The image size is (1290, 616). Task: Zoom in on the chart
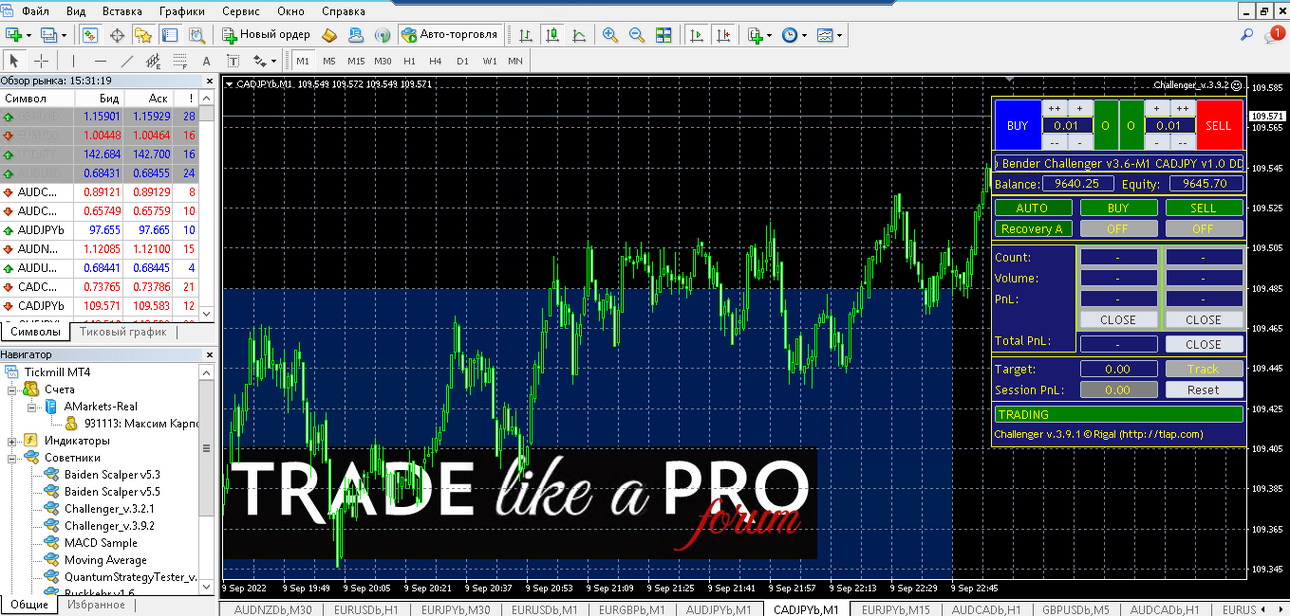(x=610, y=34)
